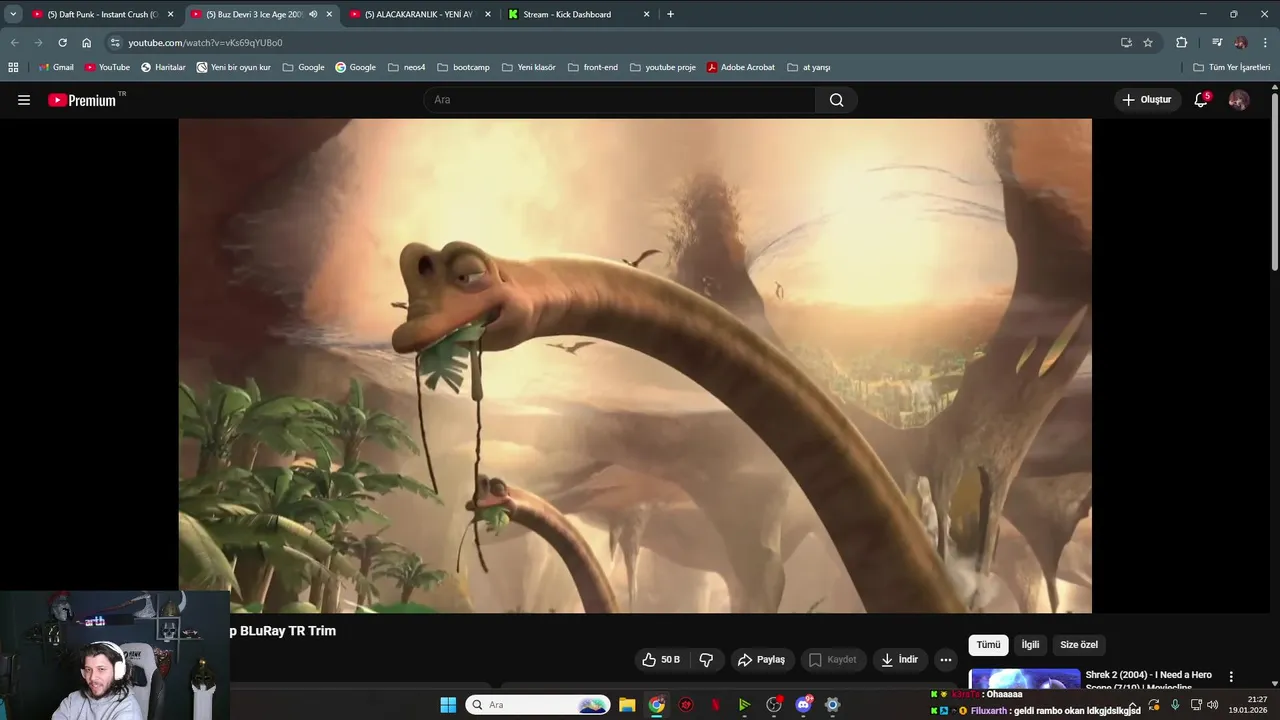Open Tüm Yer İşaretleri bookmarks folder

1231,67
